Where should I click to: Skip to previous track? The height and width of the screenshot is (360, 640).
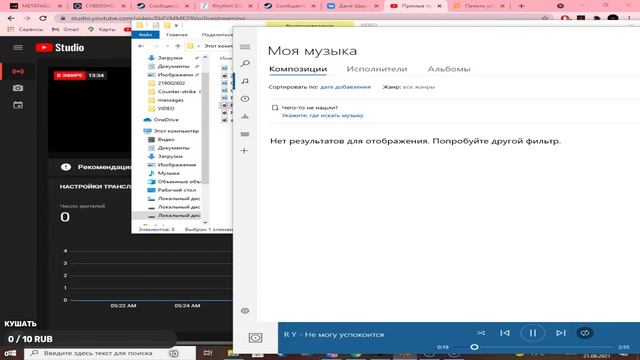[505, 333]
